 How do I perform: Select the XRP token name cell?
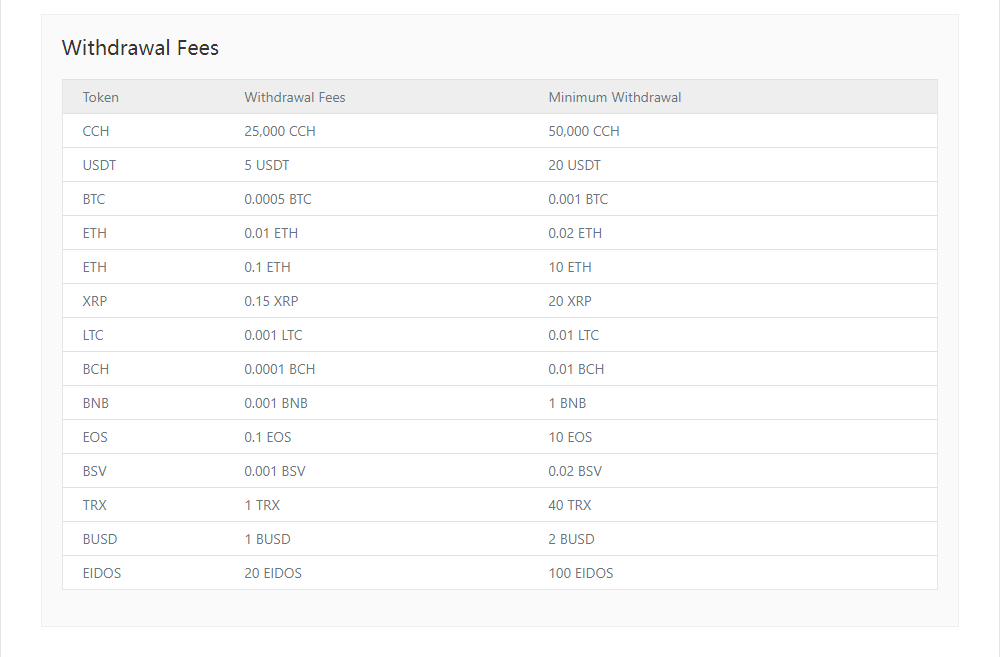[x=95, y=301]
